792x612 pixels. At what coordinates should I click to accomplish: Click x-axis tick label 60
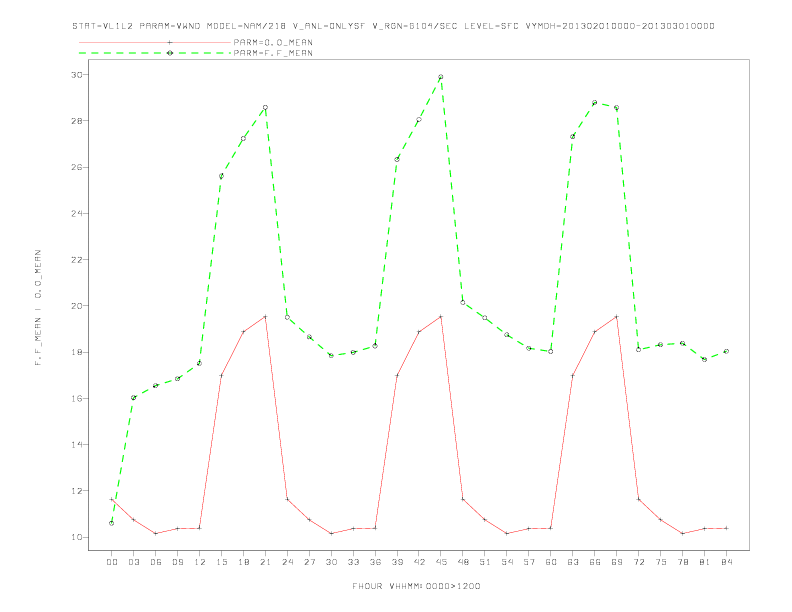pyautogui.click(x=551, y=562)
